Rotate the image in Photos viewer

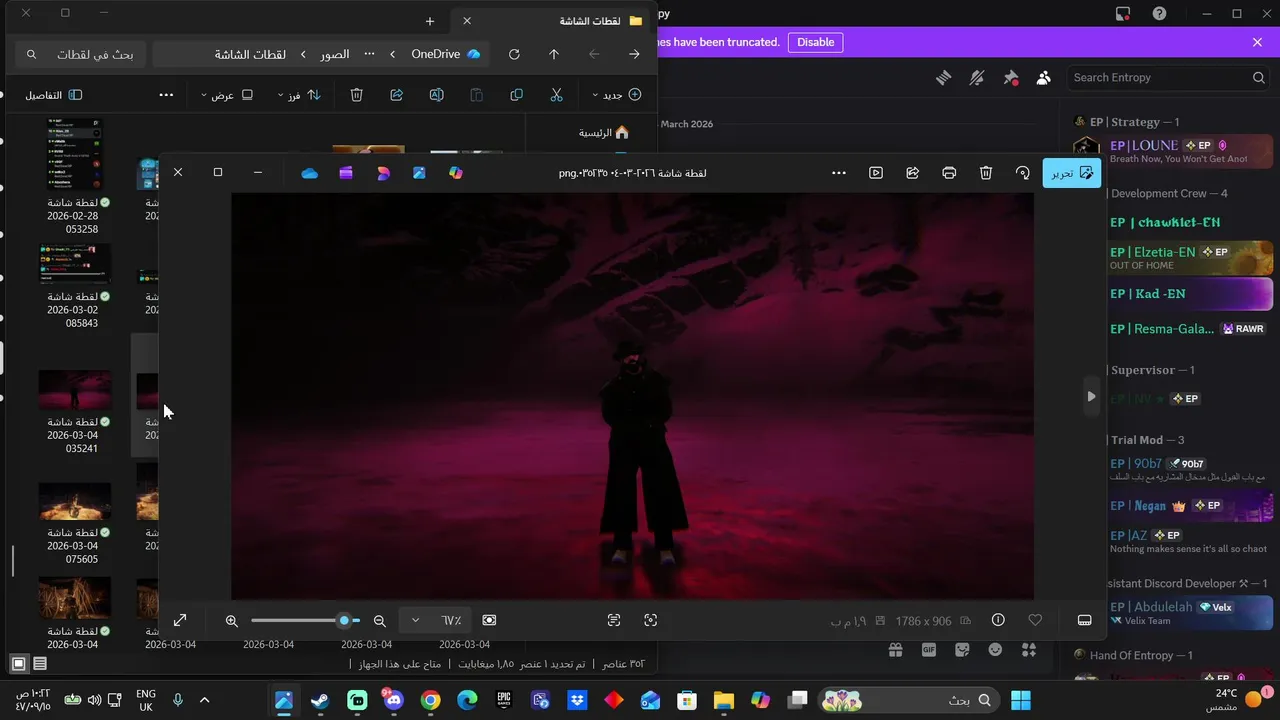point(1022,173)
